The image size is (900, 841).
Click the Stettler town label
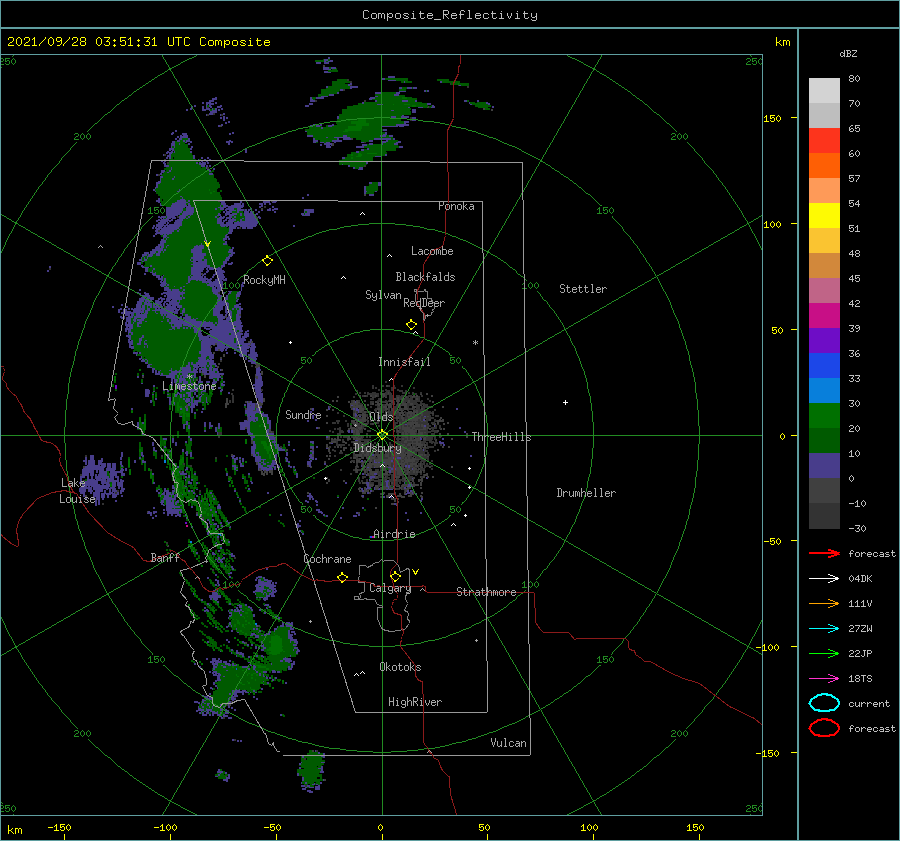coord(583,289)
